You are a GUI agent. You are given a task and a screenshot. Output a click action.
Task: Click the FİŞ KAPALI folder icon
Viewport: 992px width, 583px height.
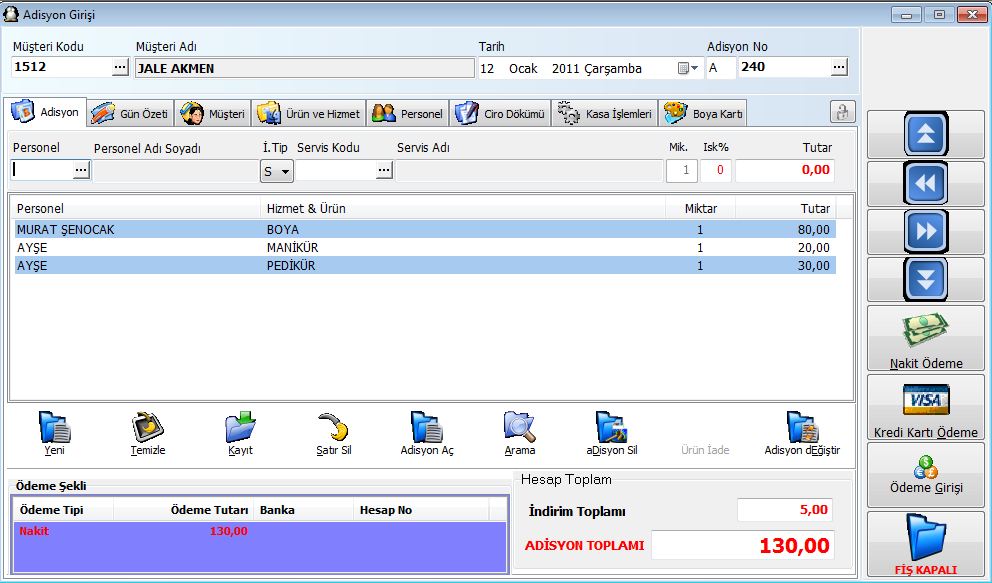[926, 537]
